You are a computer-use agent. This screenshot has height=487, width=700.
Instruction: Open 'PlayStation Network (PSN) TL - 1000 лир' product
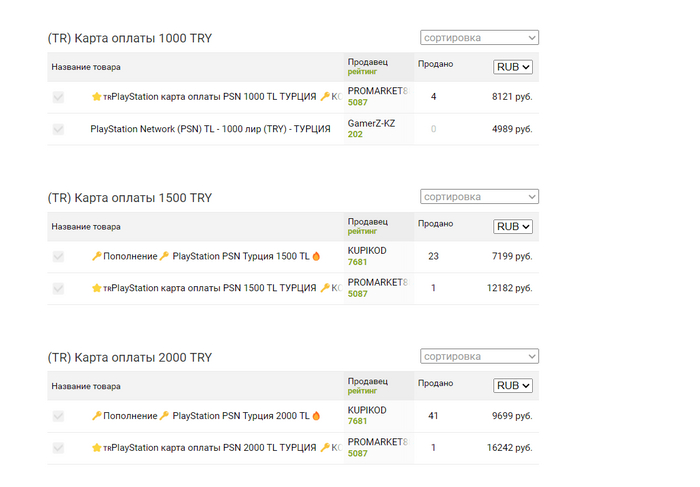[210, 129]
